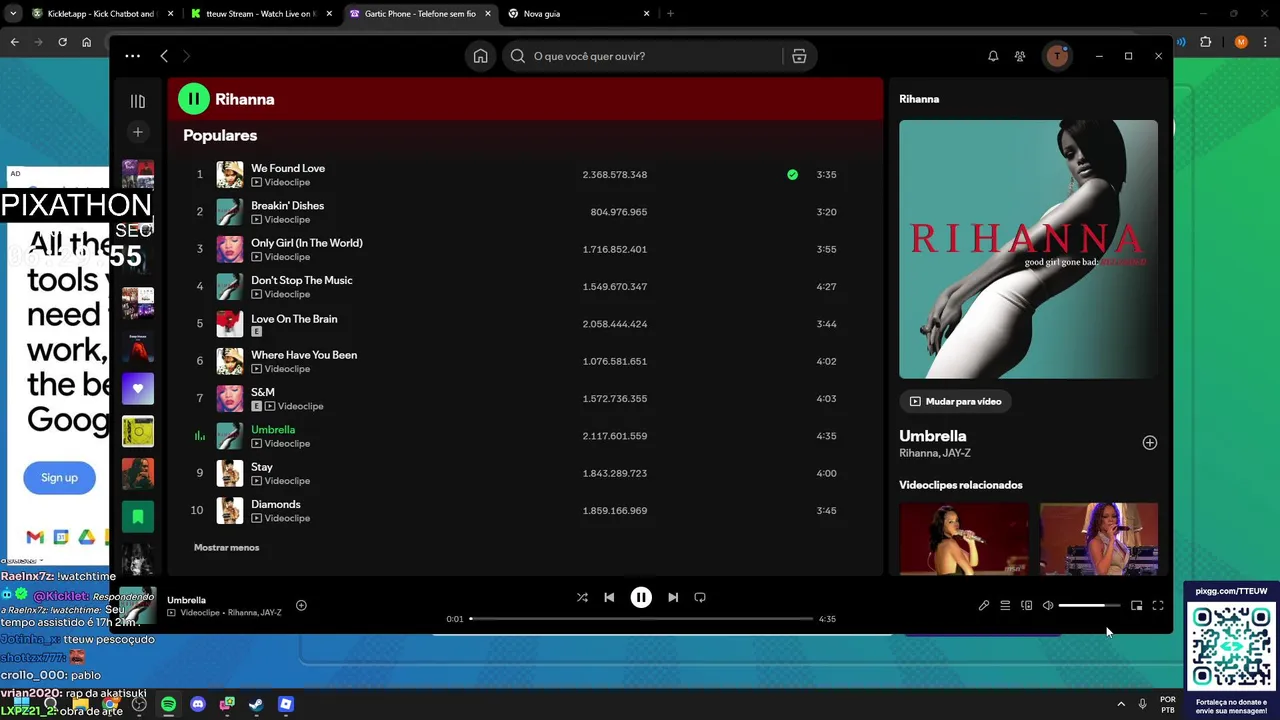
Task: Reload the browser page
Action: (x=62, y=42)
